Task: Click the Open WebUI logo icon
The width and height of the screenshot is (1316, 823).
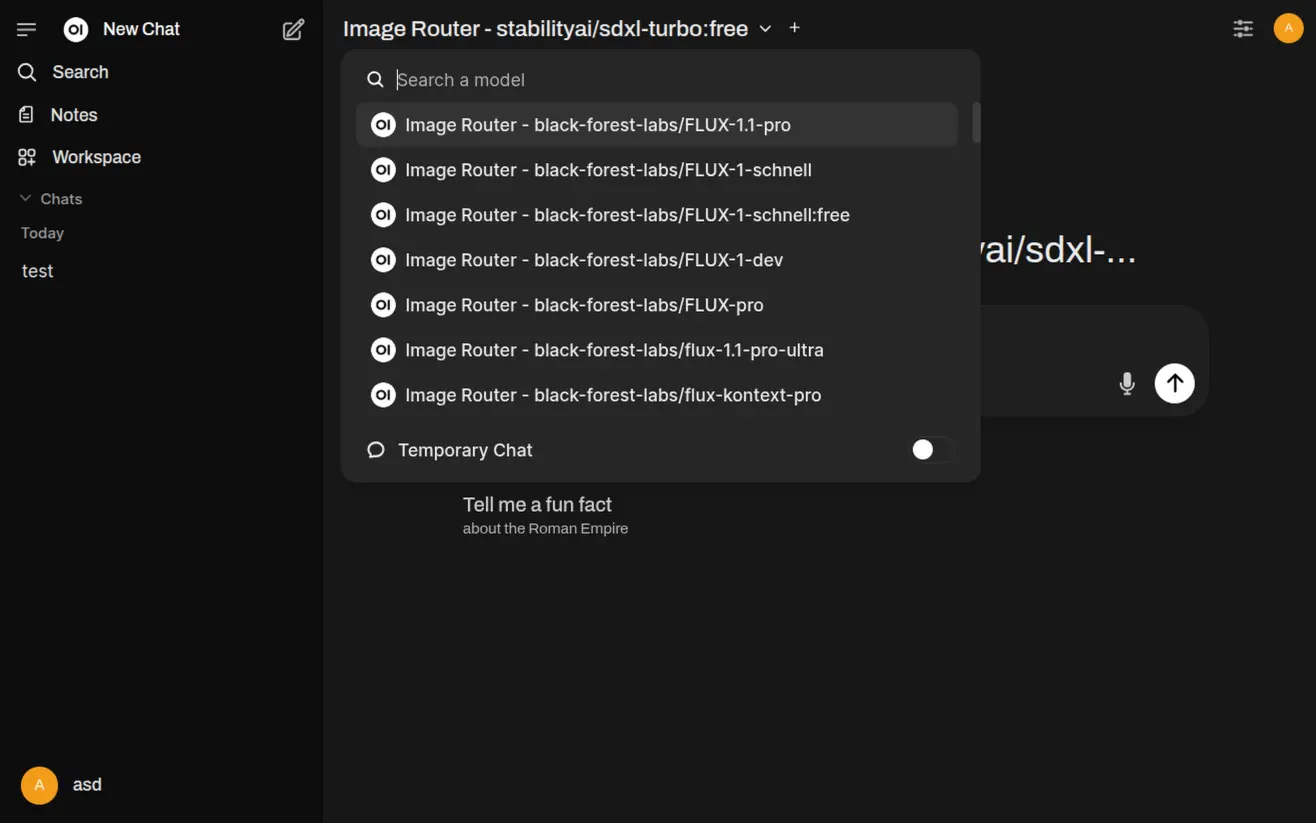Action: [x=76, y=30]
